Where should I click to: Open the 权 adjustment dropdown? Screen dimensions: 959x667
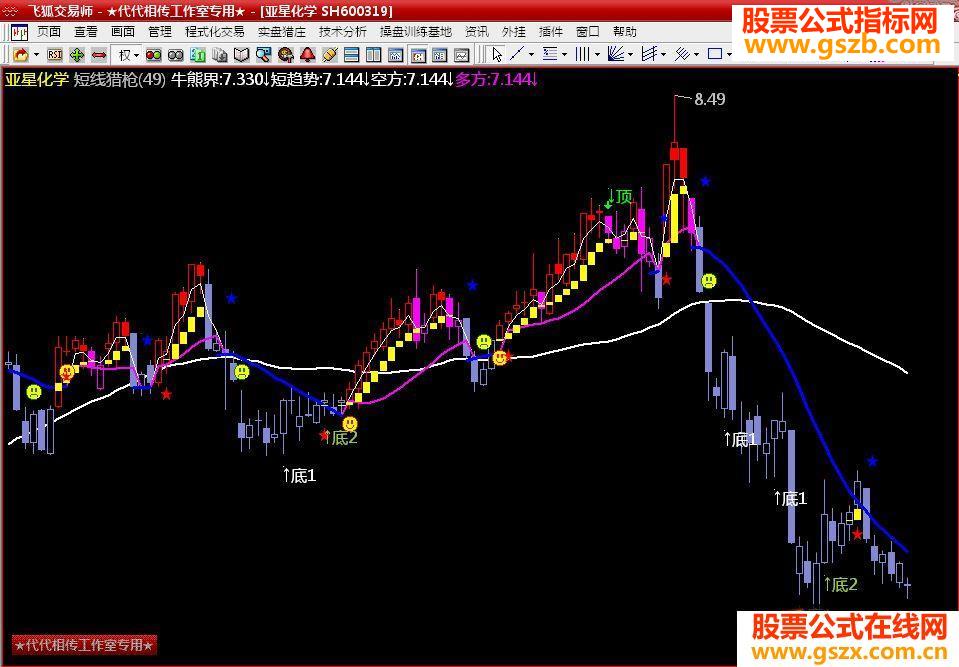point(128,55)
